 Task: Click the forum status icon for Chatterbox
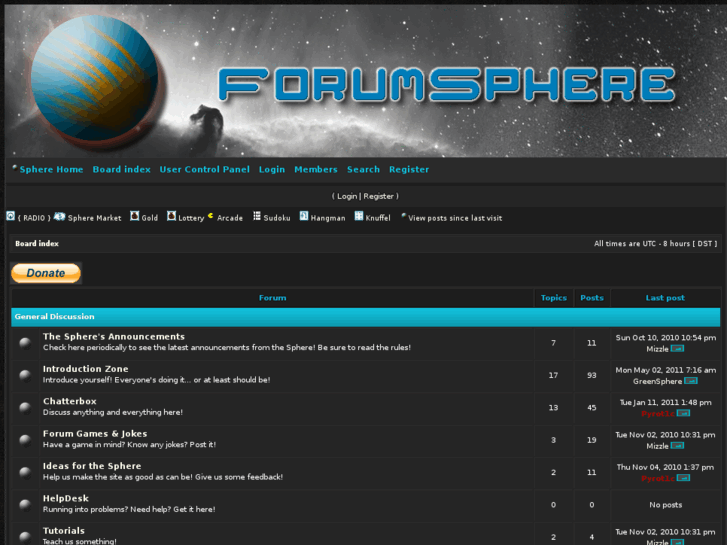(25, 408)
